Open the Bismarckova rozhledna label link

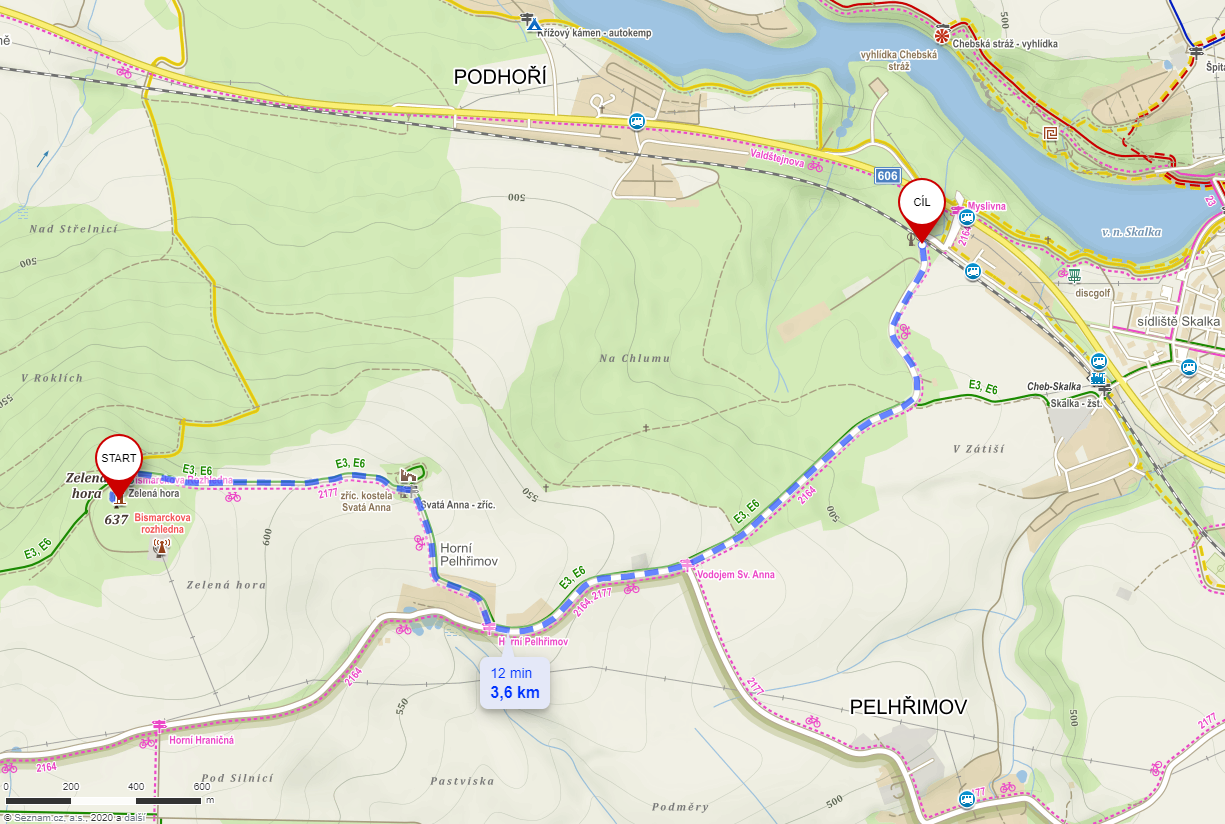[166, 522]
